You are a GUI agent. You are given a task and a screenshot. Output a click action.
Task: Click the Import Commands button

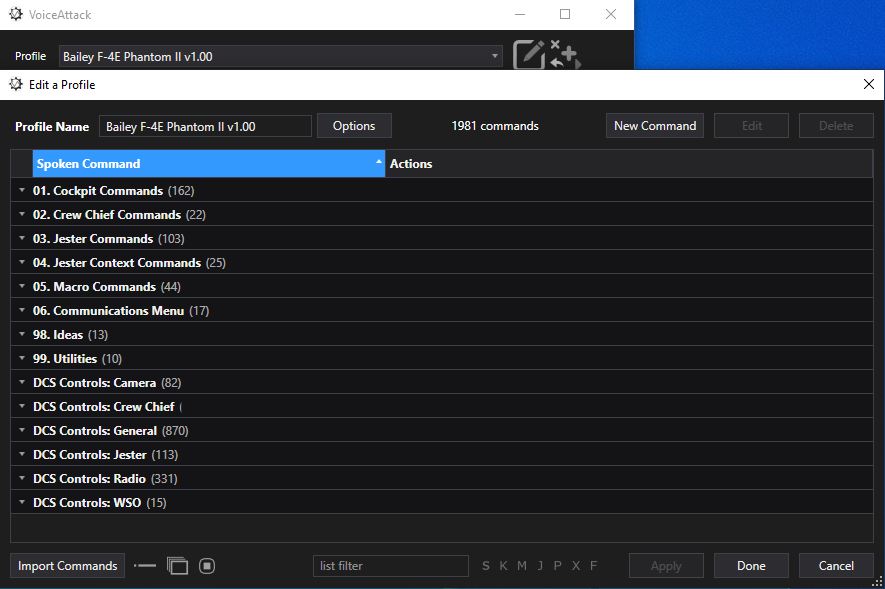click(x=67, y=566)
